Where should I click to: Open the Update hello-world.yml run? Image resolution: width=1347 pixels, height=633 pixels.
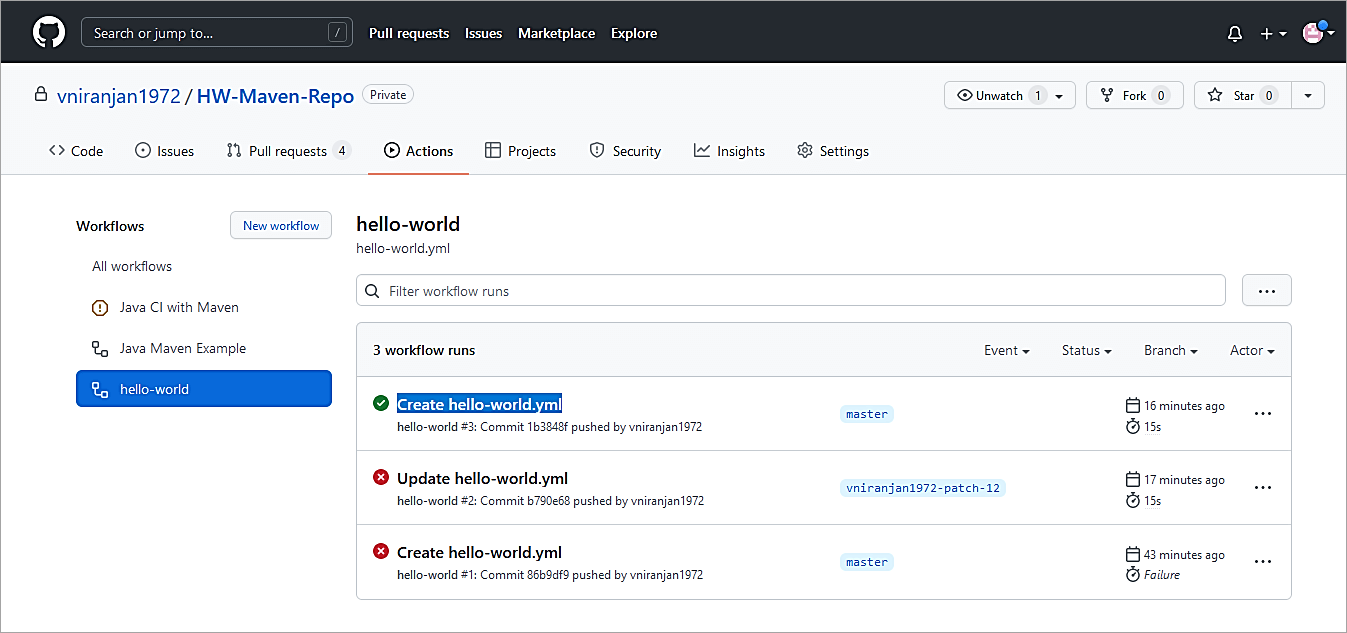tap(482, 478)
